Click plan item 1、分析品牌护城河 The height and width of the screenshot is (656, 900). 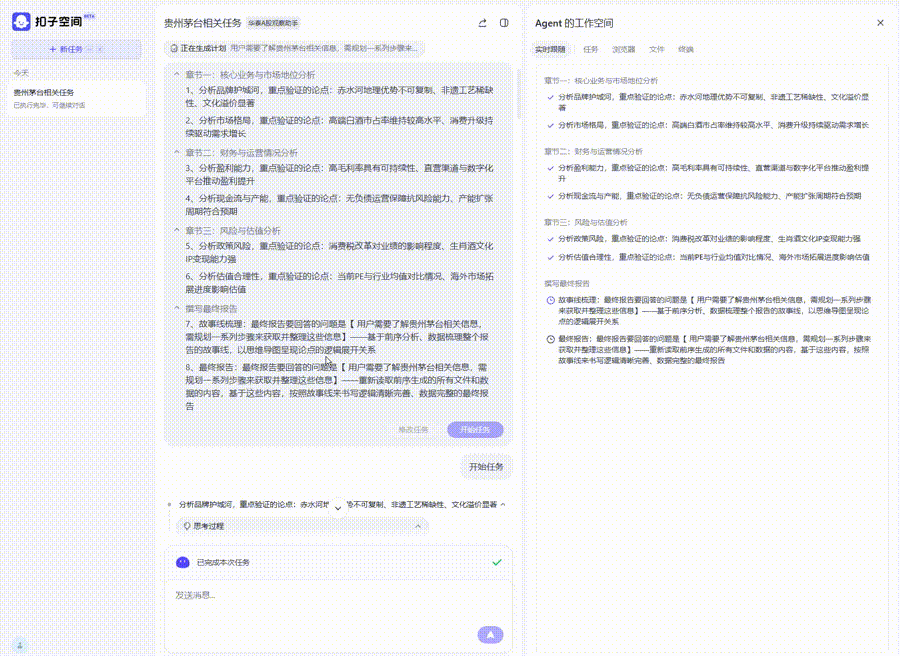pos(339,96)
